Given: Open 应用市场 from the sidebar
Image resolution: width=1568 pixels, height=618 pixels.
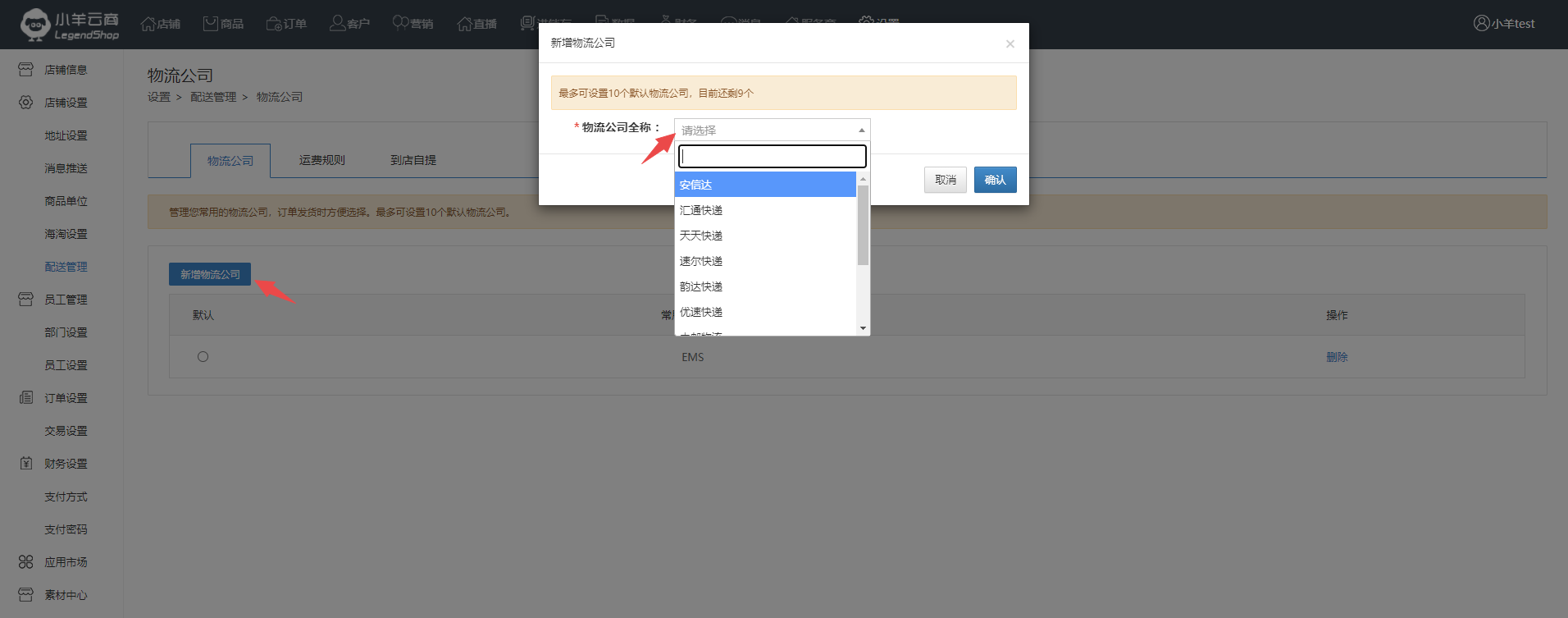Looking at the screenshot, I should (66, 562).
